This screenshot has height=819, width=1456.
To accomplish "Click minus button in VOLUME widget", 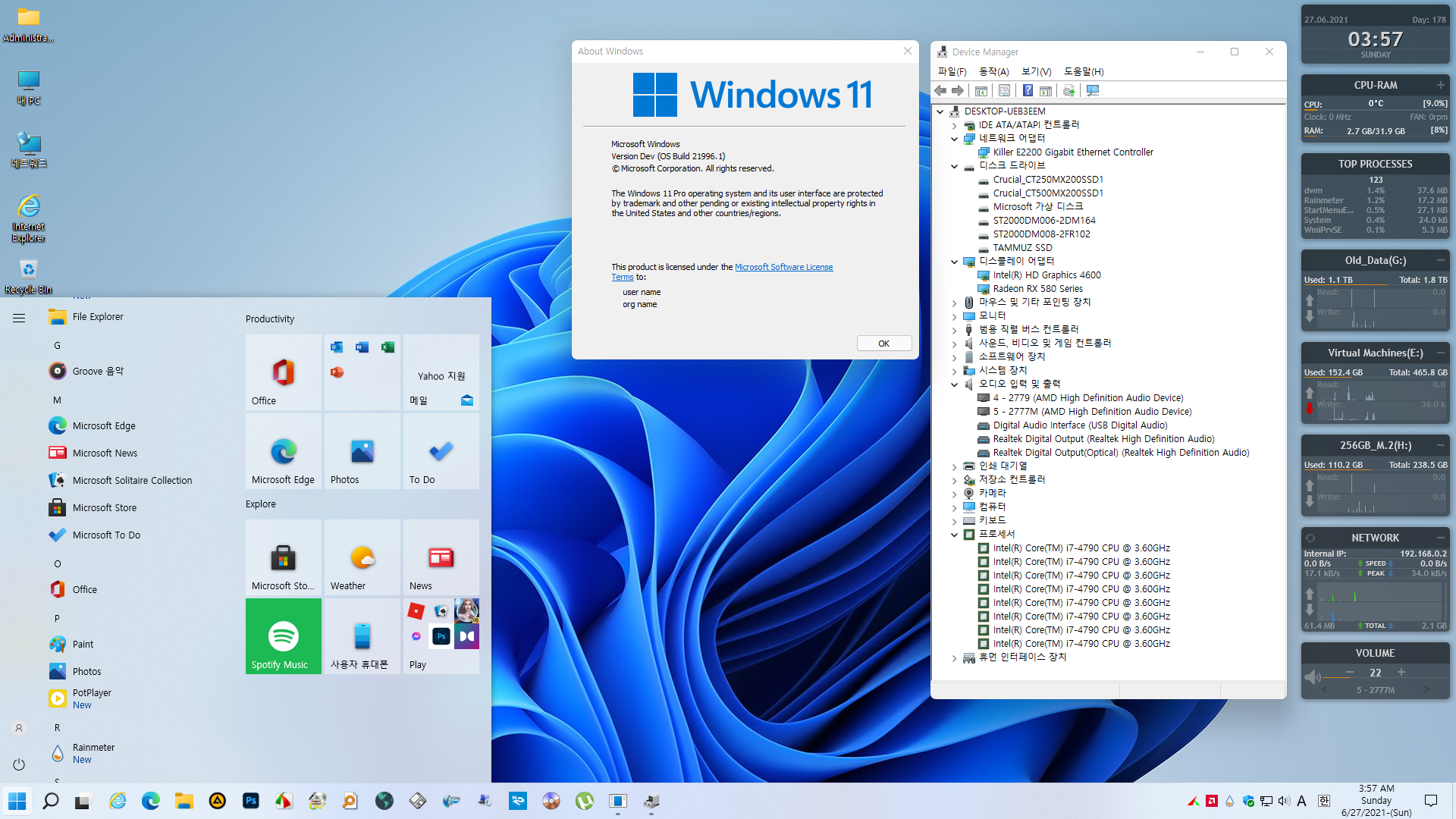I will click(x=1350, y=673).
